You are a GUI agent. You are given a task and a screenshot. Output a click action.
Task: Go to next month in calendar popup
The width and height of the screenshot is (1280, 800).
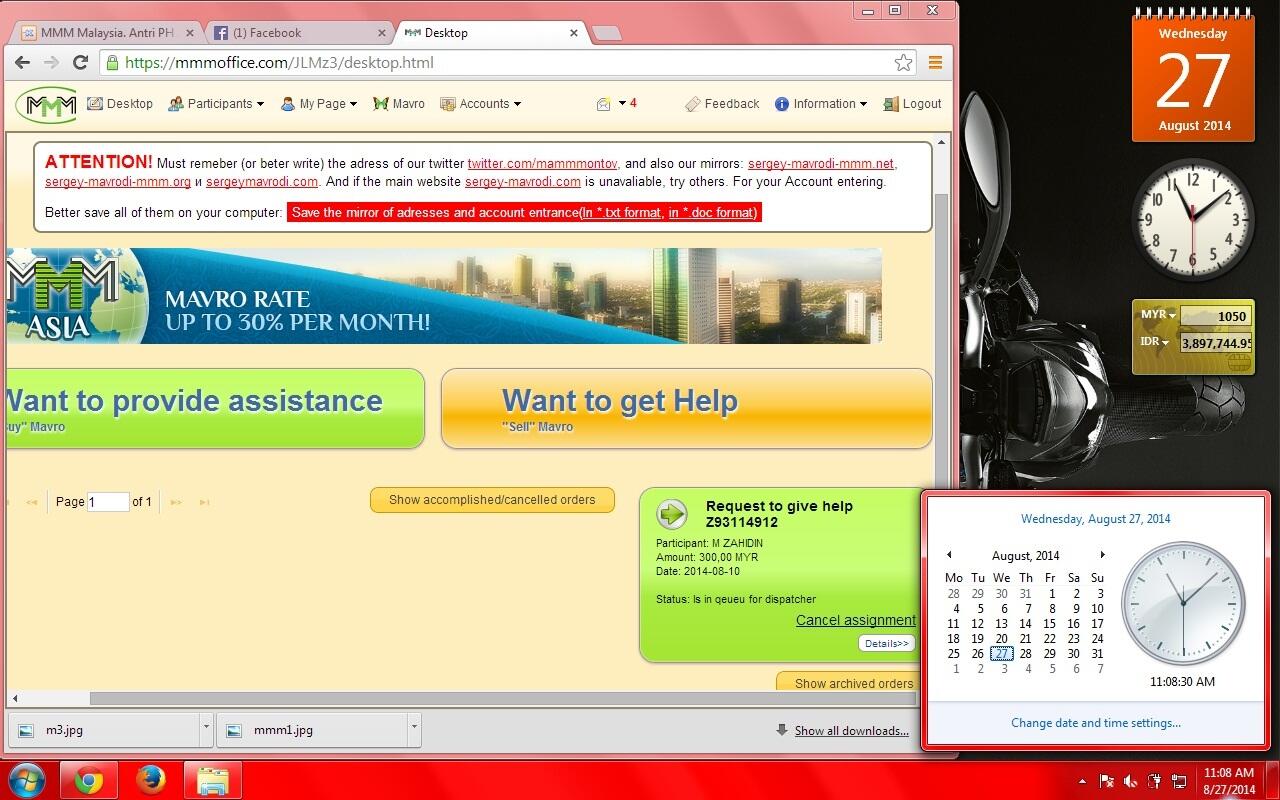point(1103,555)
